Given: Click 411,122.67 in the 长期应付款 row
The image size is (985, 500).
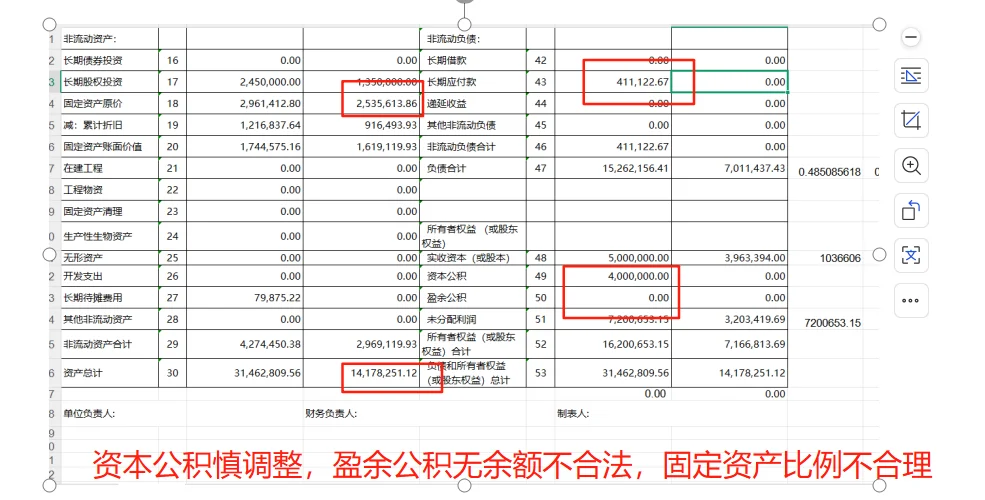Looking at the screenshot, I should 643,82.
